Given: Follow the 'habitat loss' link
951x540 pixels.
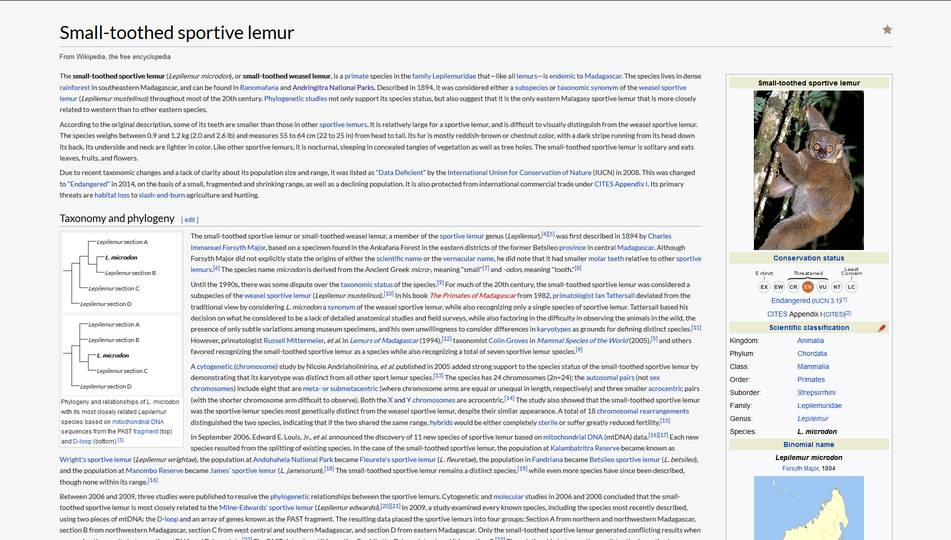Looking at the screenshot, I should (112, 195).
